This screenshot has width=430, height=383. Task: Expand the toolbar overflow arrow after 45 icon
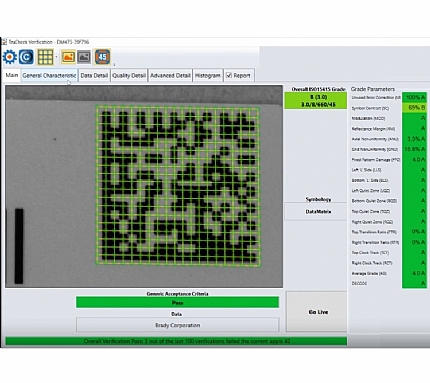click(114, 64)
